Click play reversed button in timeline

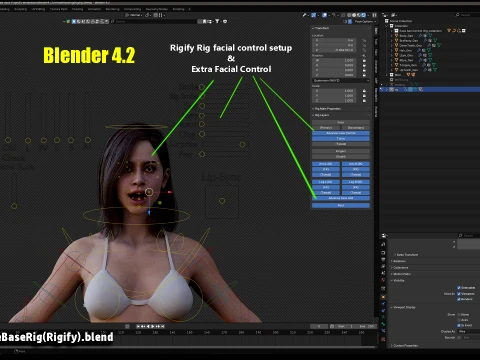click(149, 326)
